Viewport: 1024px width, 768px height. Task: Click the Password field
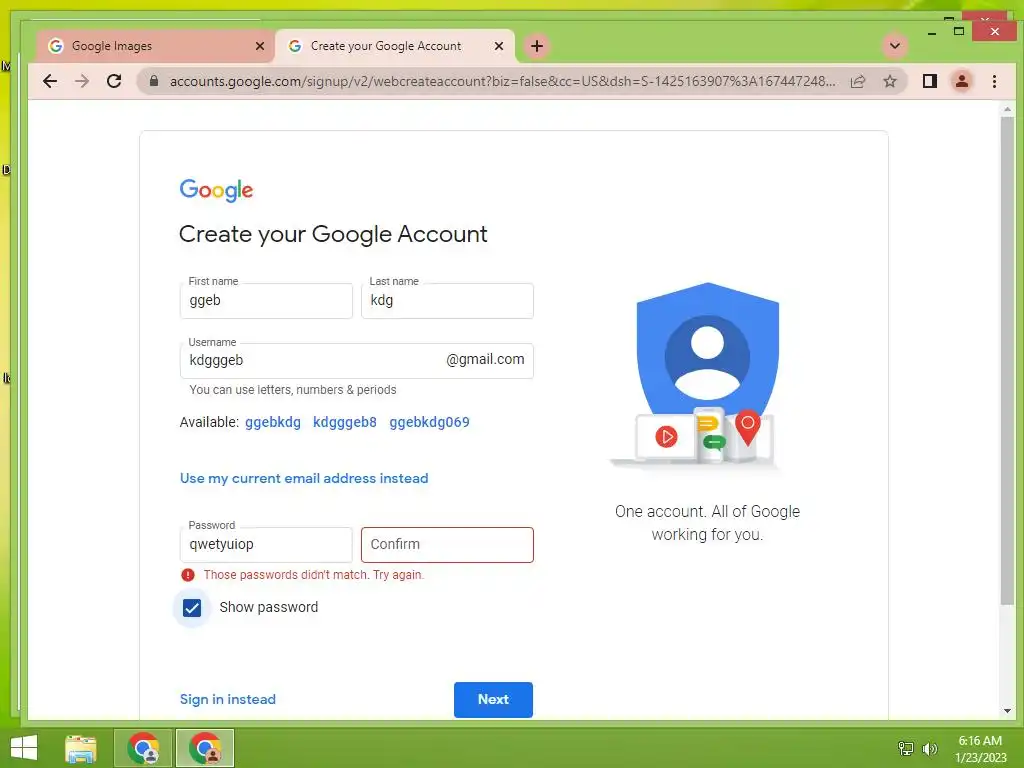266,545
